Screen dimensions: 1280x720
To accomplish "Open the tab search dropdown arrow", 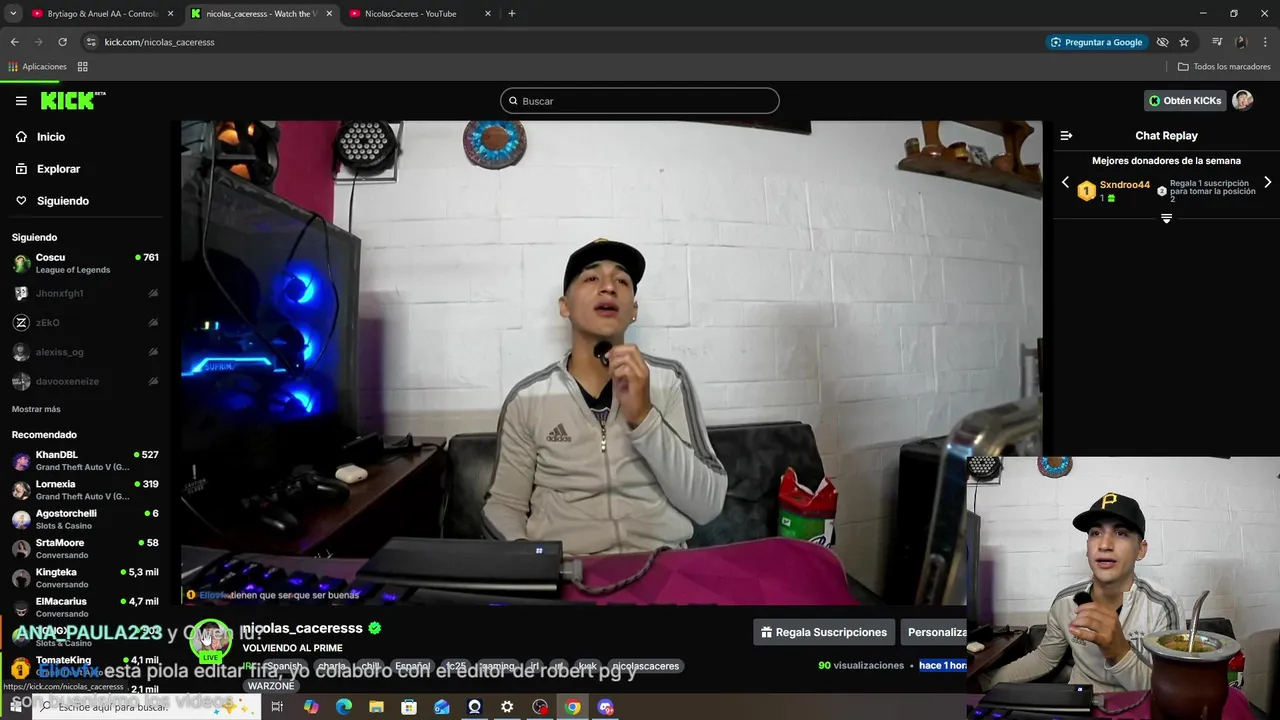I will 13,14.
